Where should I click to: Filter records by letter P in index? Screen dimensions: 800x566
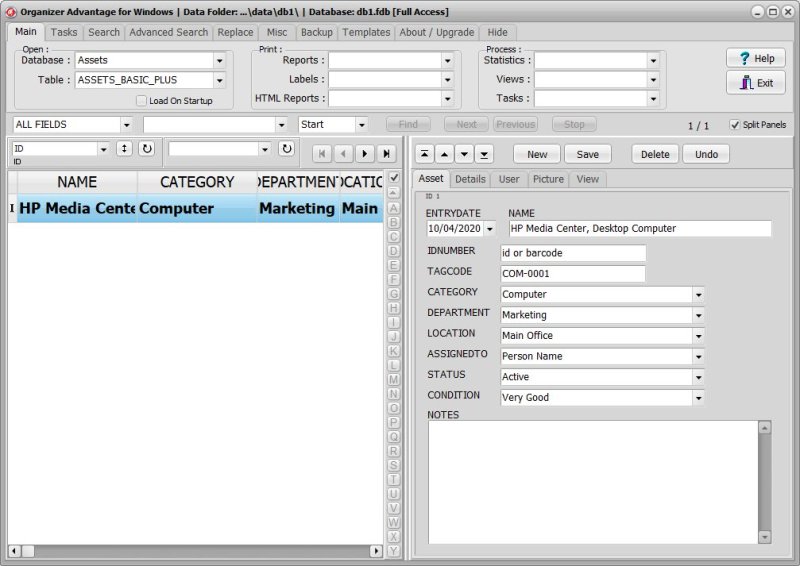point(393,423)
